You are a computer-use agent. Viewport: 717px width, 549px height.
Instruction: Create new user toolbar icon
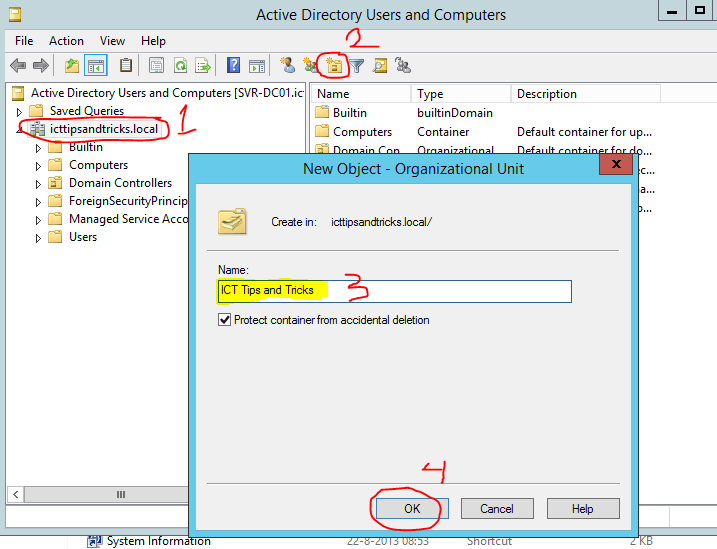(x=288, y=65)
